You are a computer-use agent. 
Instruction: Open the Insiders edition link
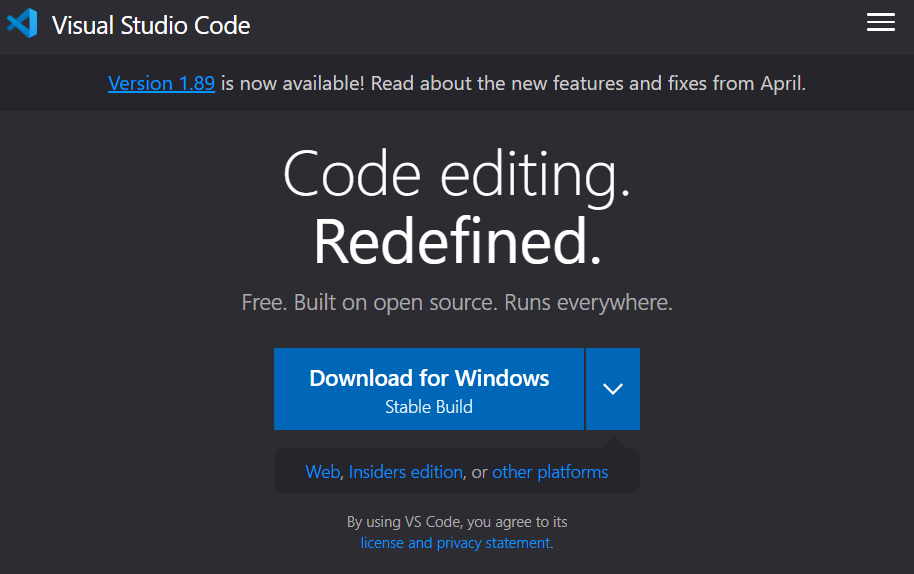[x=406, y=472]
